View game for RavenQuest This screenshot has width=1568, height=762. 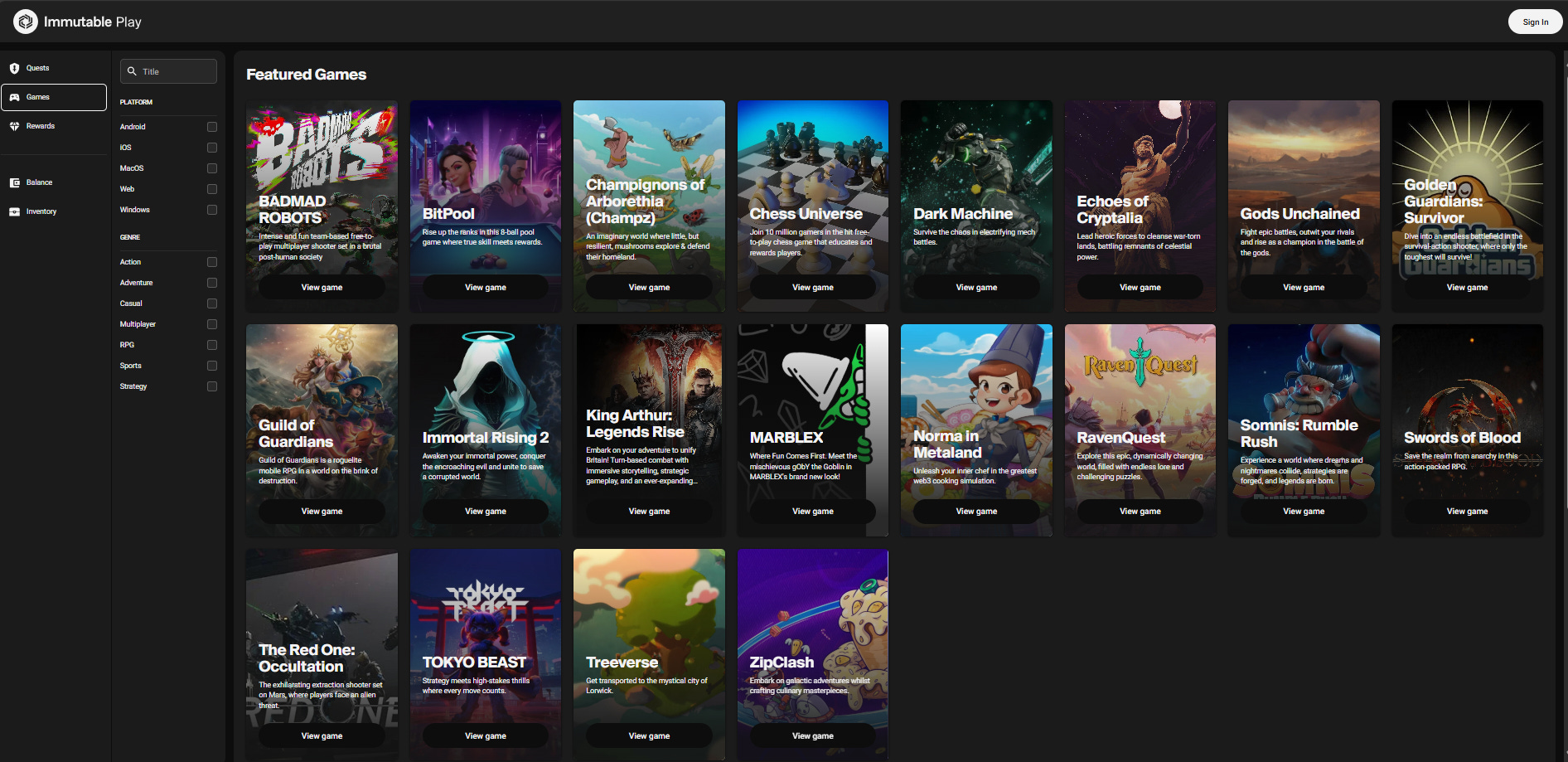tap(1140, 511)
